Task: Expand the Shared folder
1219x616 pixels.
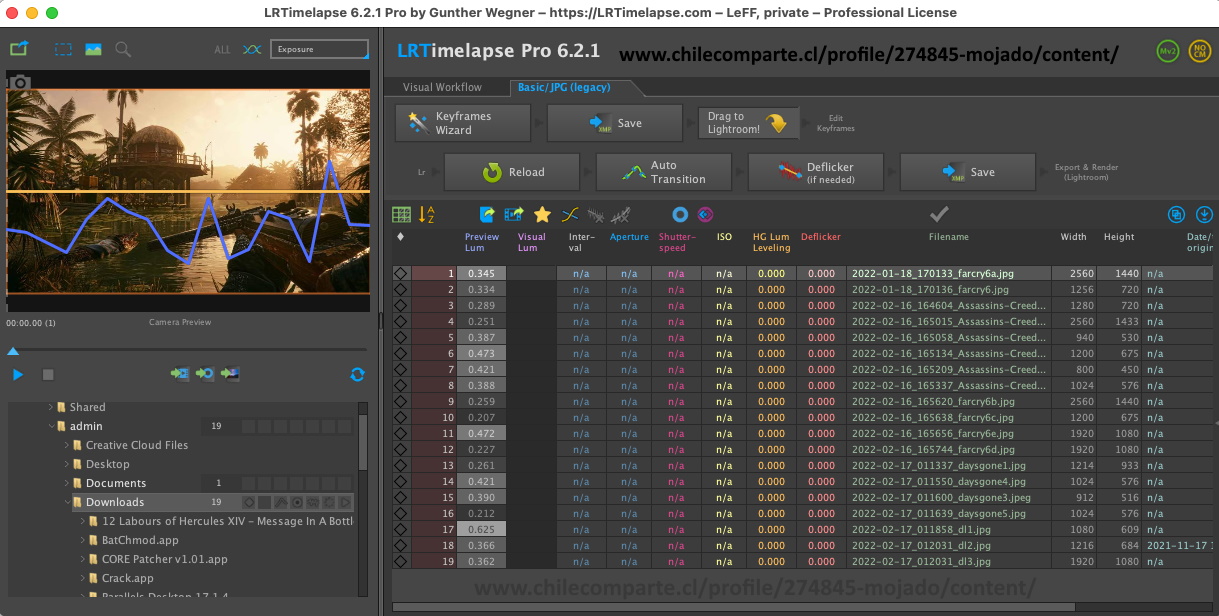Action: point(51,407)
